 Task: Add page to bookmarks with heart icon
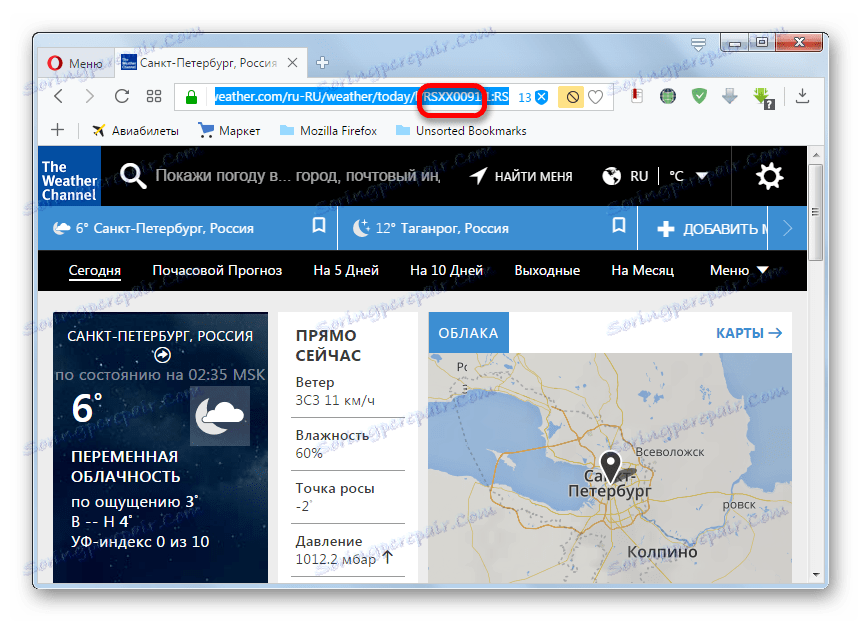595,97
